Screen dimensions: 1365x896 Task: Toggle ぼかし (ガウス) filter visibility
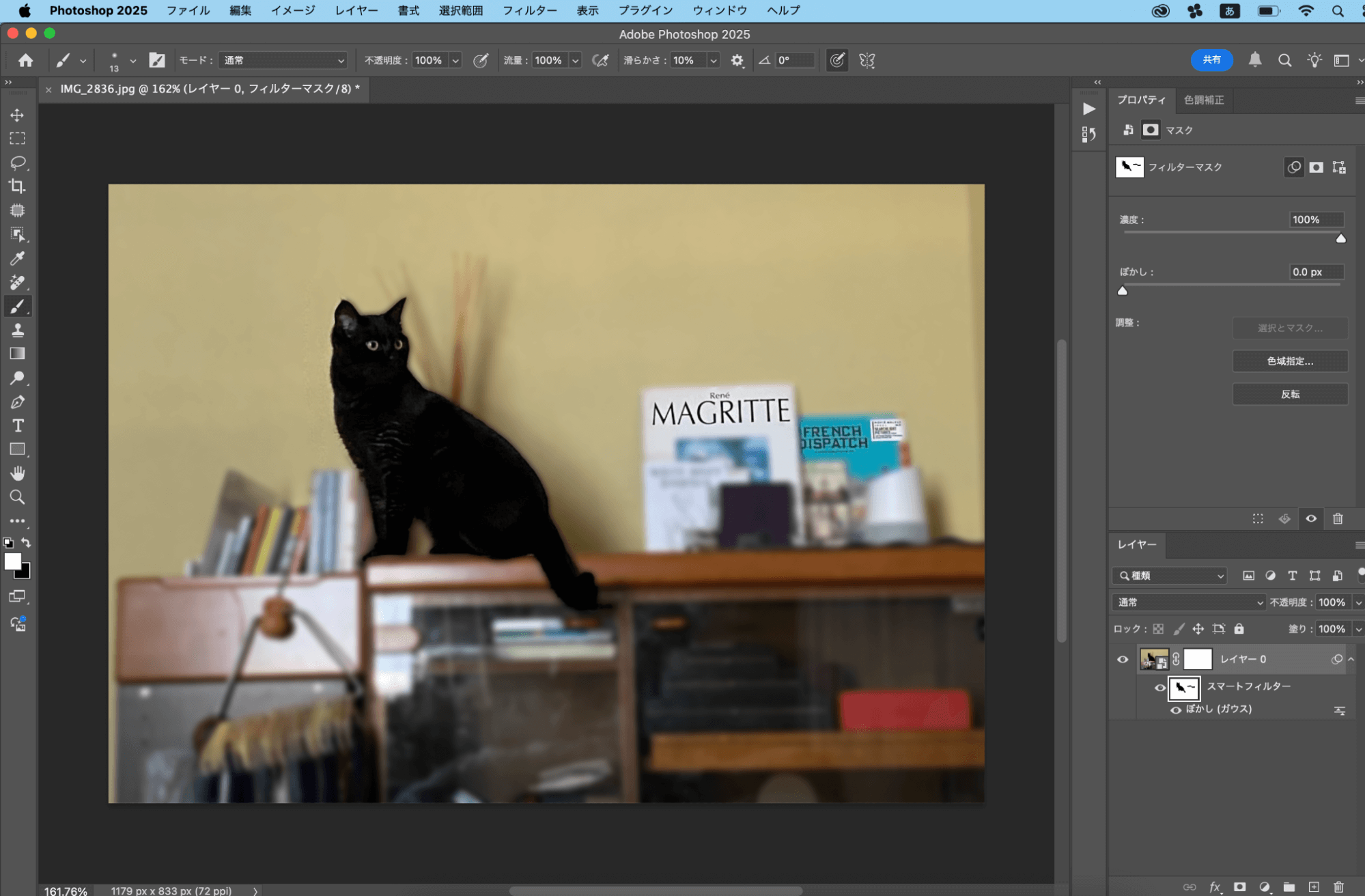(1176, 710)
